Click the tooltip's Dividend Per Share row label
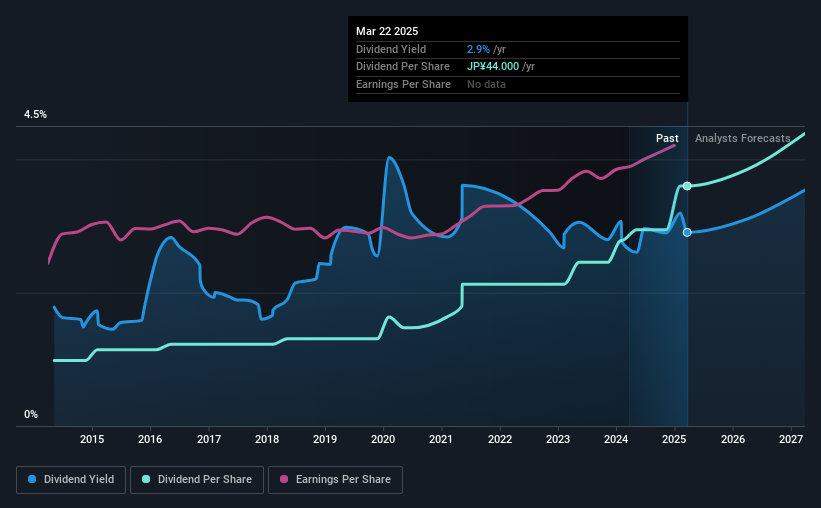The width and height of the screenshot is (821, 508). [x=403, y=67]
